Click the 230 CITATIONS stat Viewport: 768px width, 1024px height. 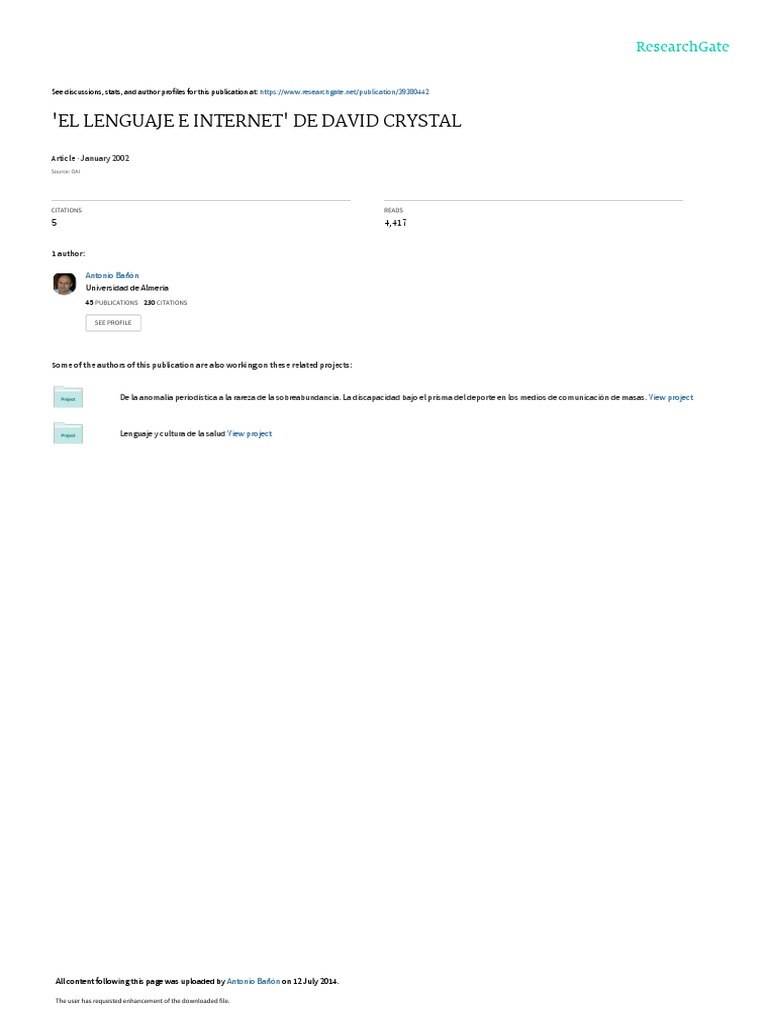pos(165,303)
